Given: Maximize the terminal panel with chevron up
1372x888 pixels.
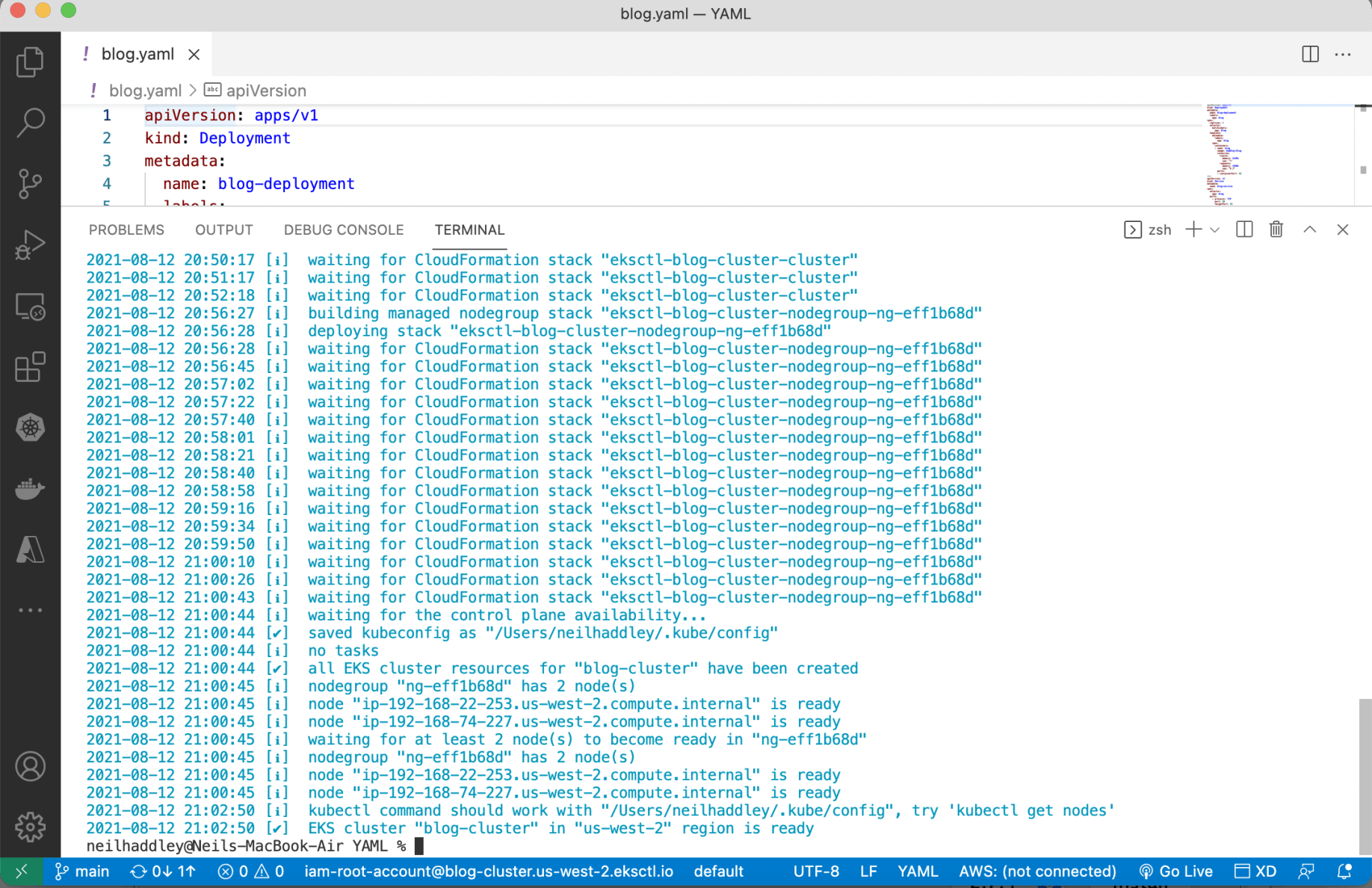Looking at the screenshot, I should coord(1309,229).
